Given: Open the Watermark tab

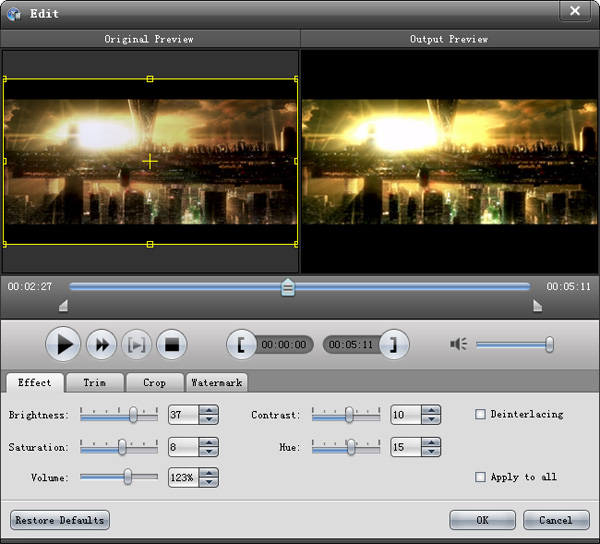Looking at the screenshot, I should [x=217, y=383].
